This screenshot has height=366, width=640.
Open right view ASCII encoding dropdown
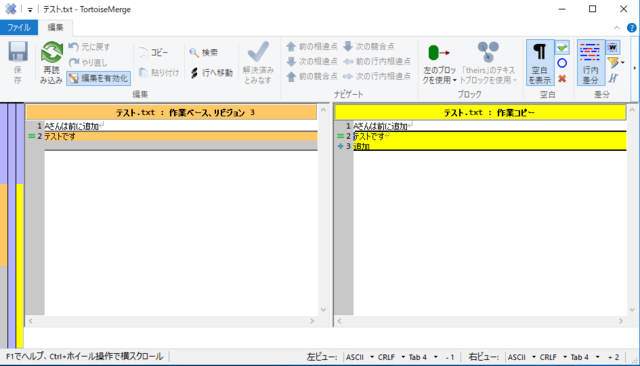click(522, 357)
